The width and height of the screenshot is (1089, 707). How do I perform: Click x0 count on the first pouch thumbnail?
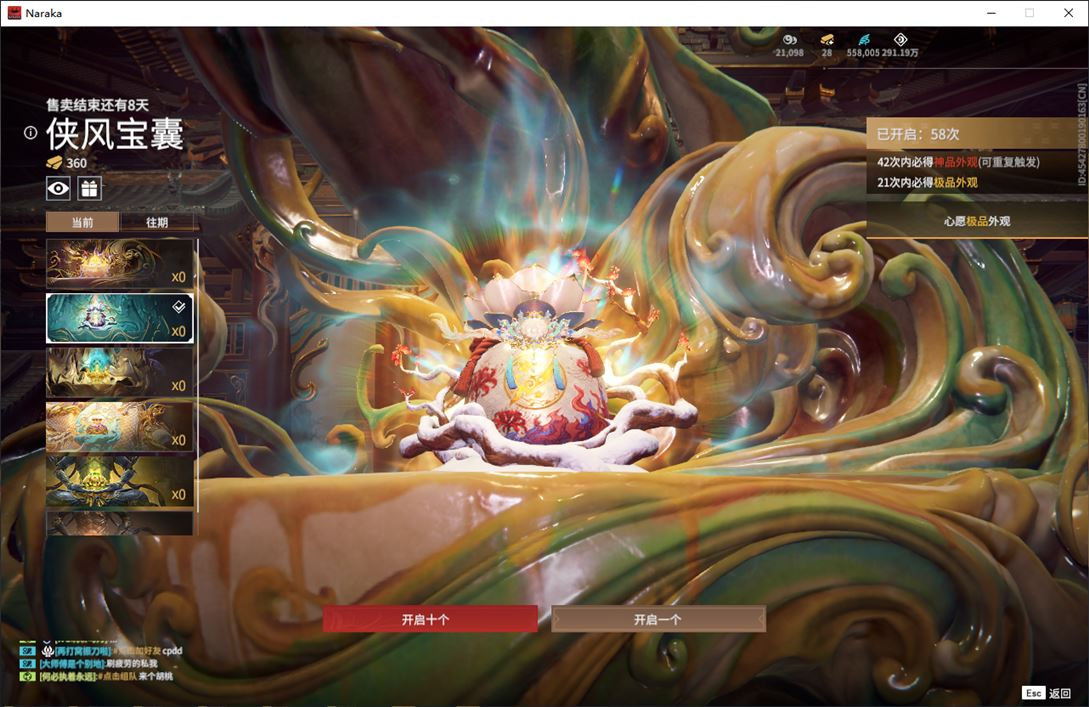pos(178,277)
